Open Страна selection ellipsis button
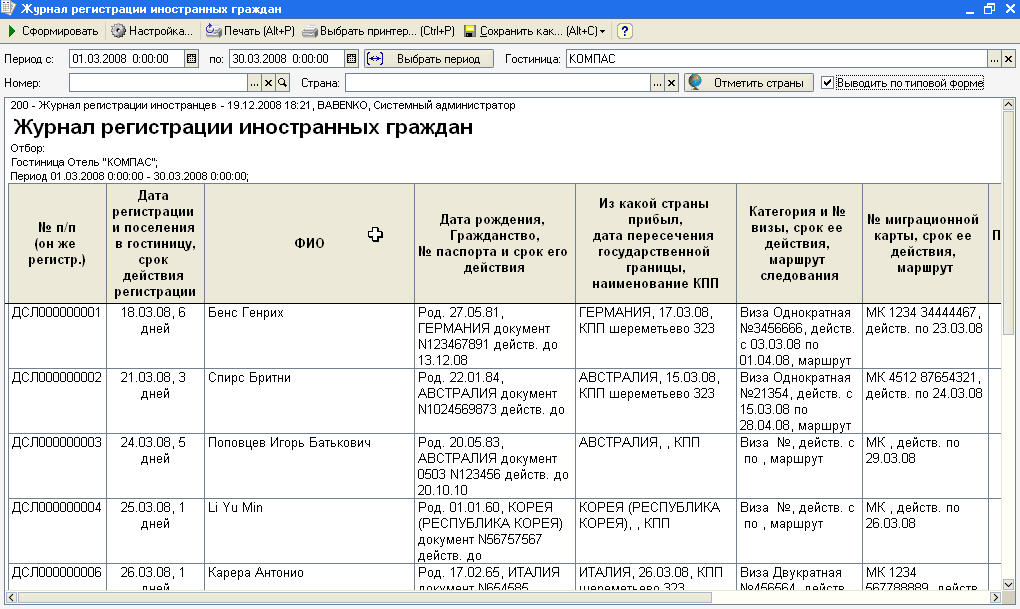 click(x=658, y=83)
